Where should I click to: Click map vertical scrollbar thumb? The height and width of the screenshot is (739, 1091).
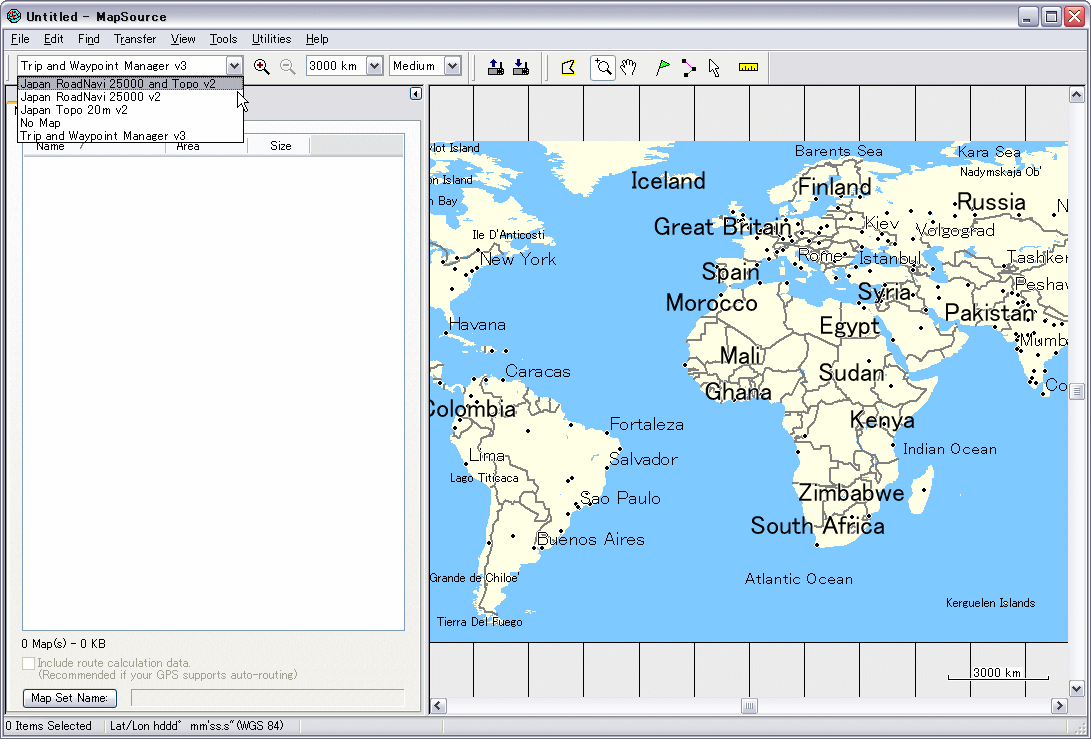[x=1076, y=391]
